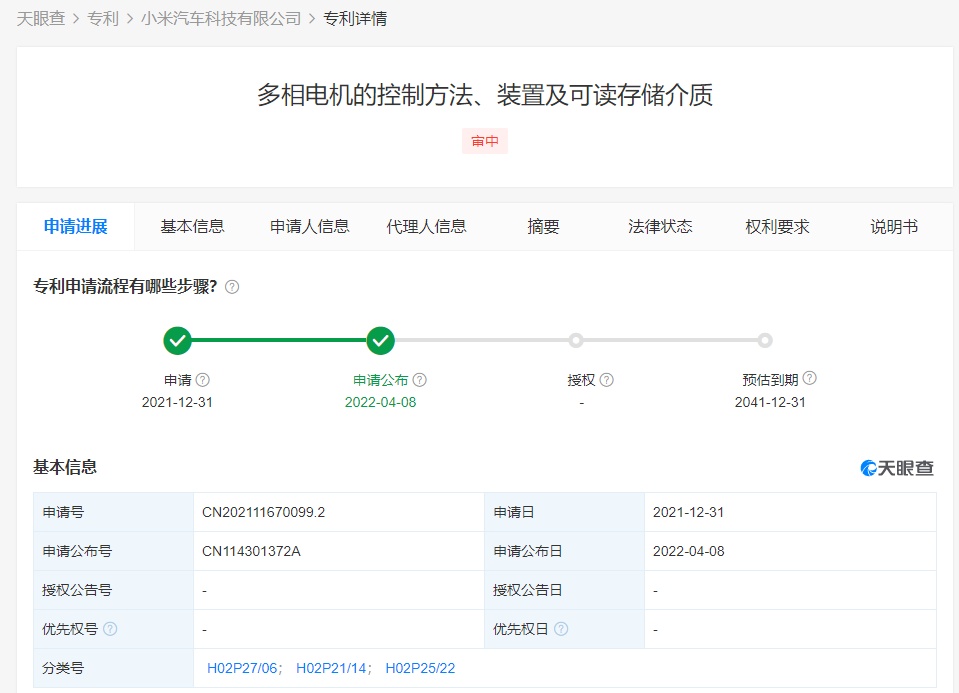Click publication number CN114301372A
The image size is (959, 693).
tap(251, 551)
